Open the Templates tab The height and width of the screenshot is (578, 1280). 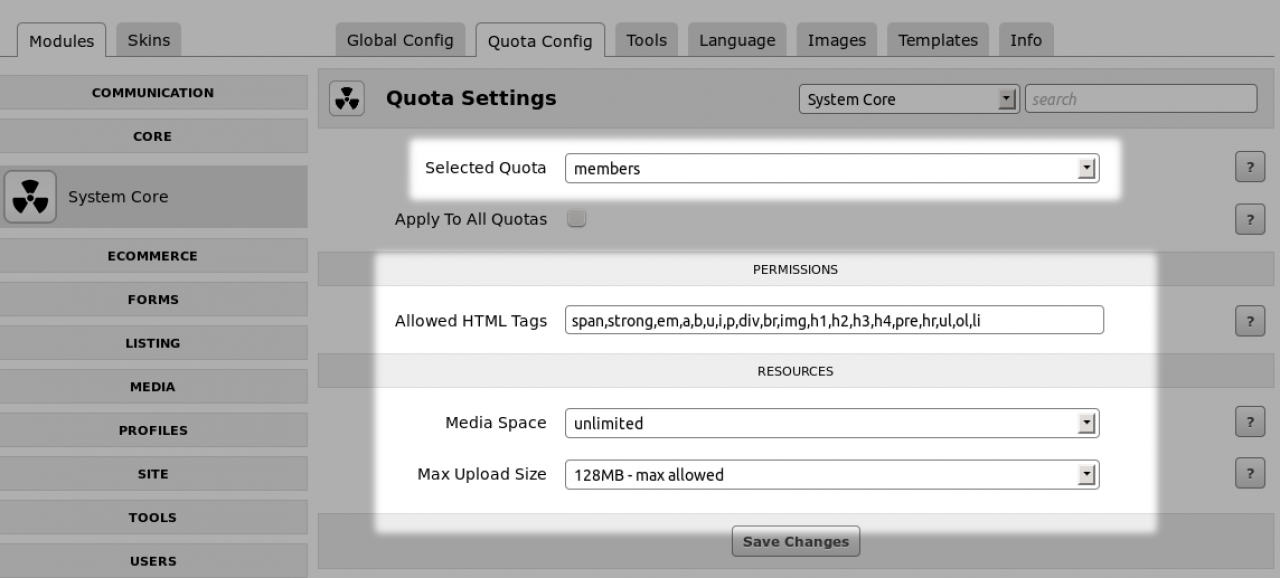coord(937,40)
